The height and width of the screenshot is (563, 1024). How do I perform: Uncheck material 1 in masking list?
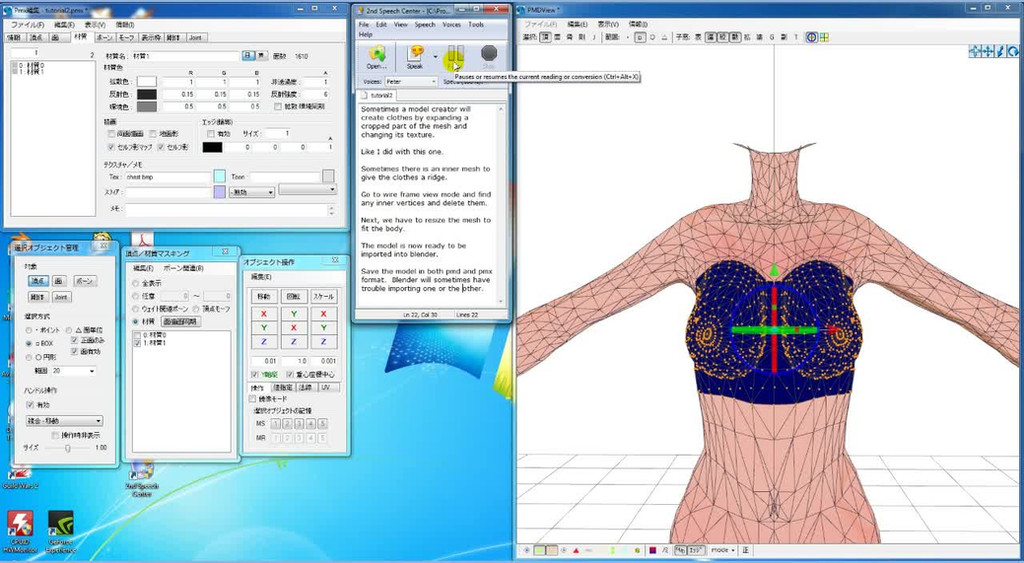136,342
